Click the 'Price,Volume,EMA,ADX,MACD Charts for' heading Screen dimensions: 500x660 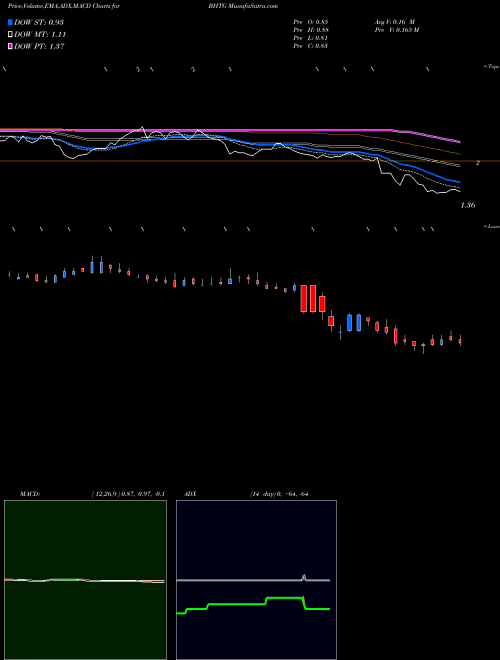pos(64,6)
